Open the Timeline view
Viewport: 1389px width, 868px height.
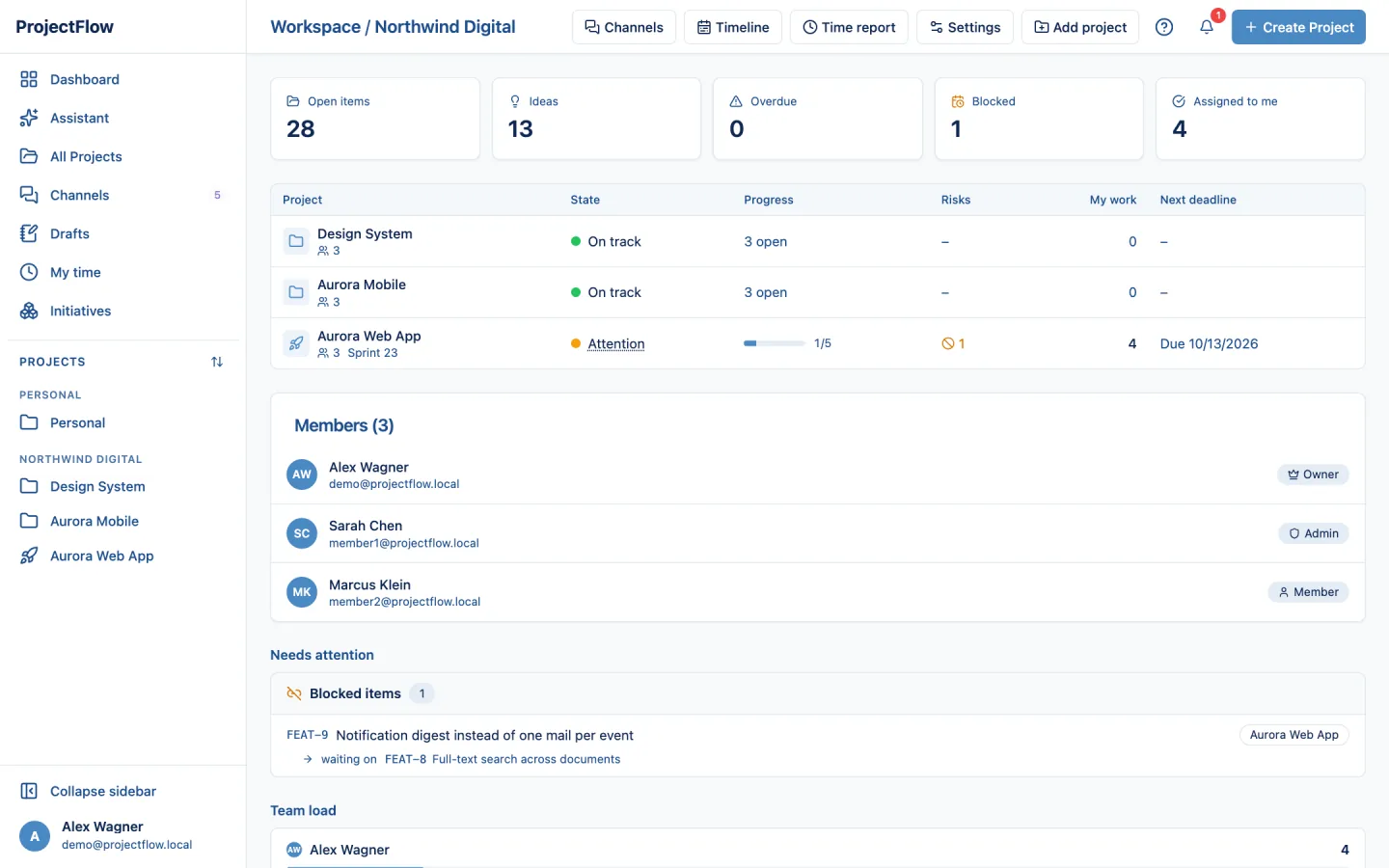point(733,27)
